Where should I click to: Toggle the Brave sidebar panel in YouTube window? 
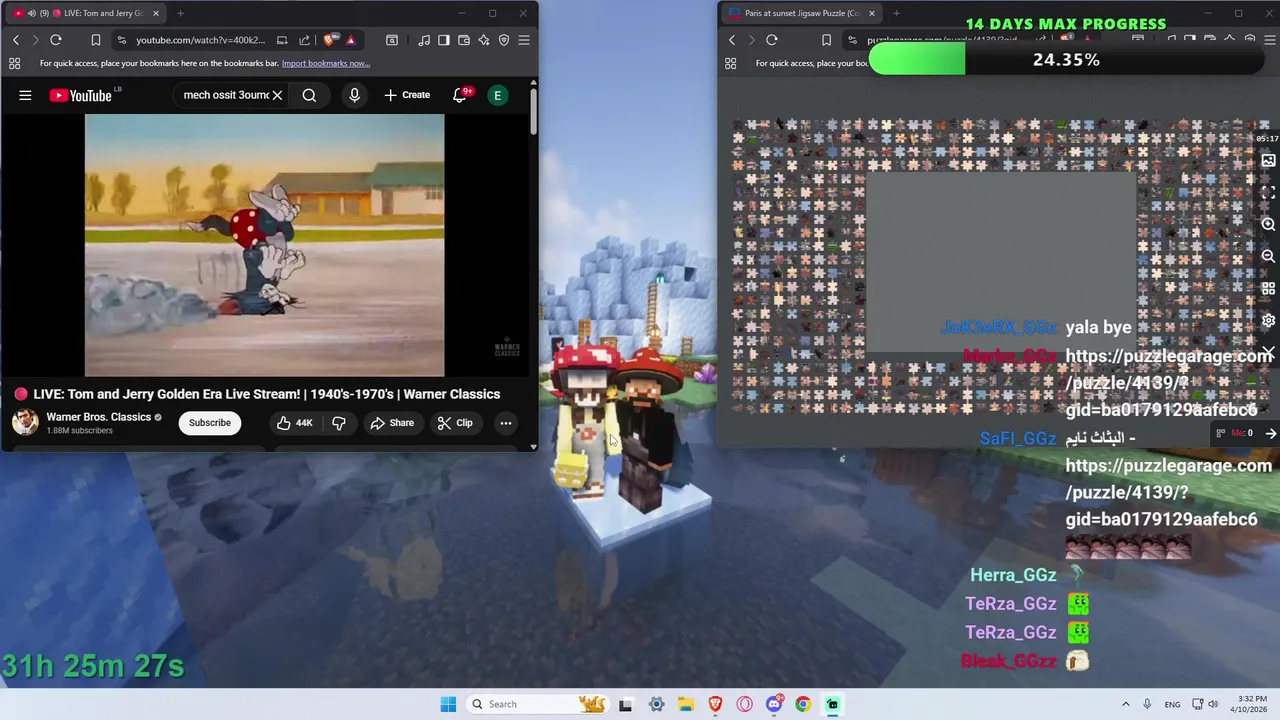click(x=444, y=40)
